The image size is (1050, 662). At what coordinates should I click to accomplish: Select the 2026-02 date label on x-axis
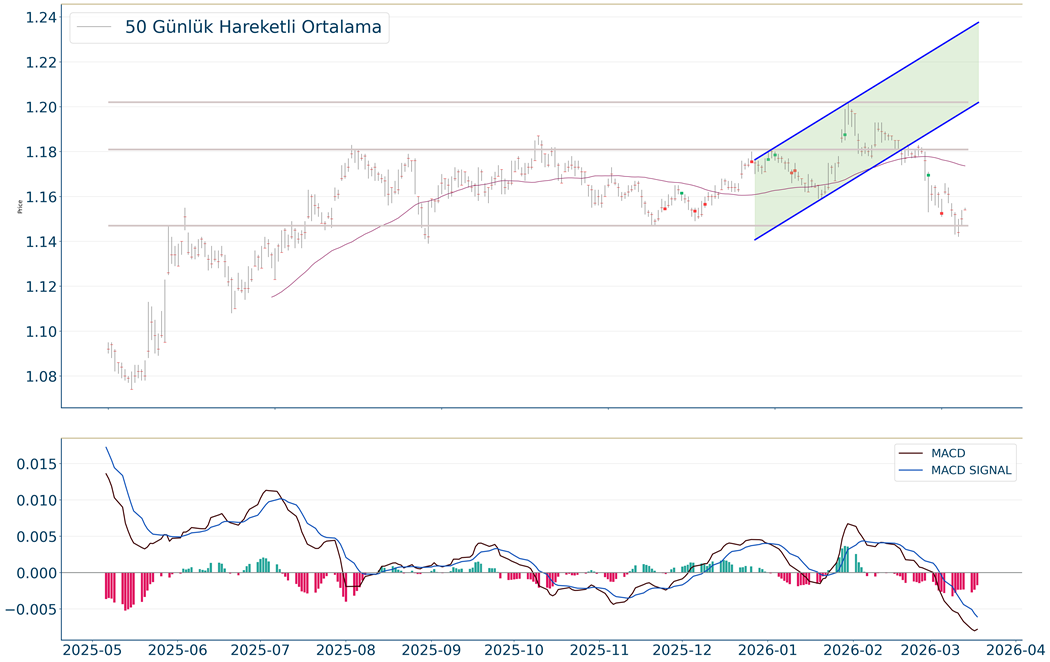tap(851, 650)
